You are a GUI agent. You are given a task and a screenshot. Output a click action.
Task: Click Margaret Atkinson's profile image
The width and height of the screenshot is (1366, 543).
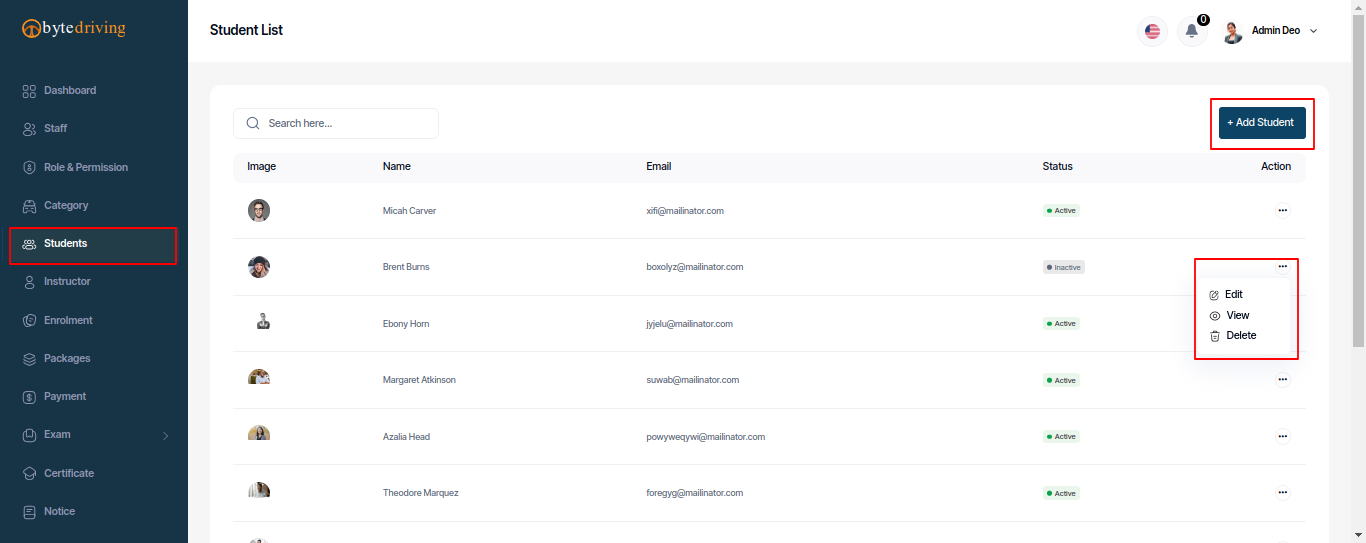(259, 378)
